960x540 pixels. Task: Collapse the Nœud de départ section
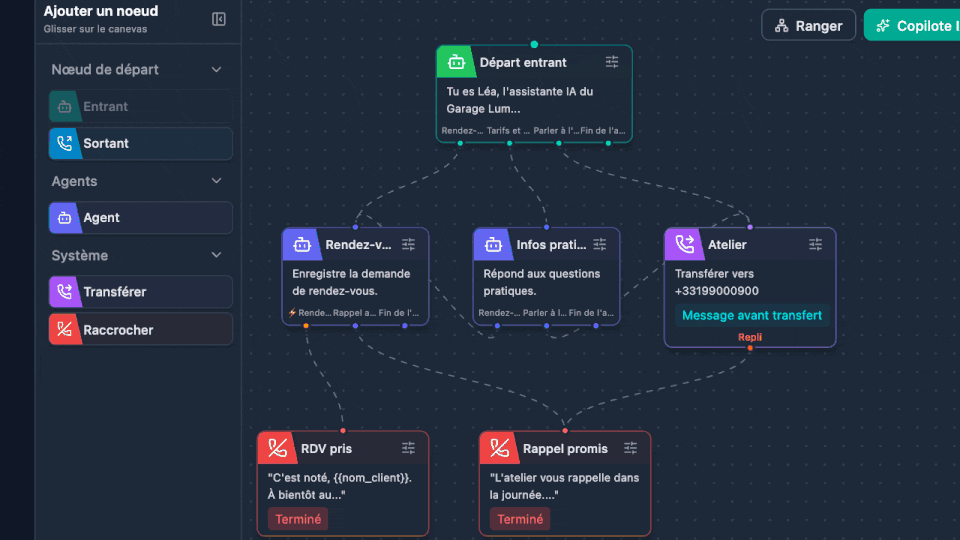(x=216, y=70)
